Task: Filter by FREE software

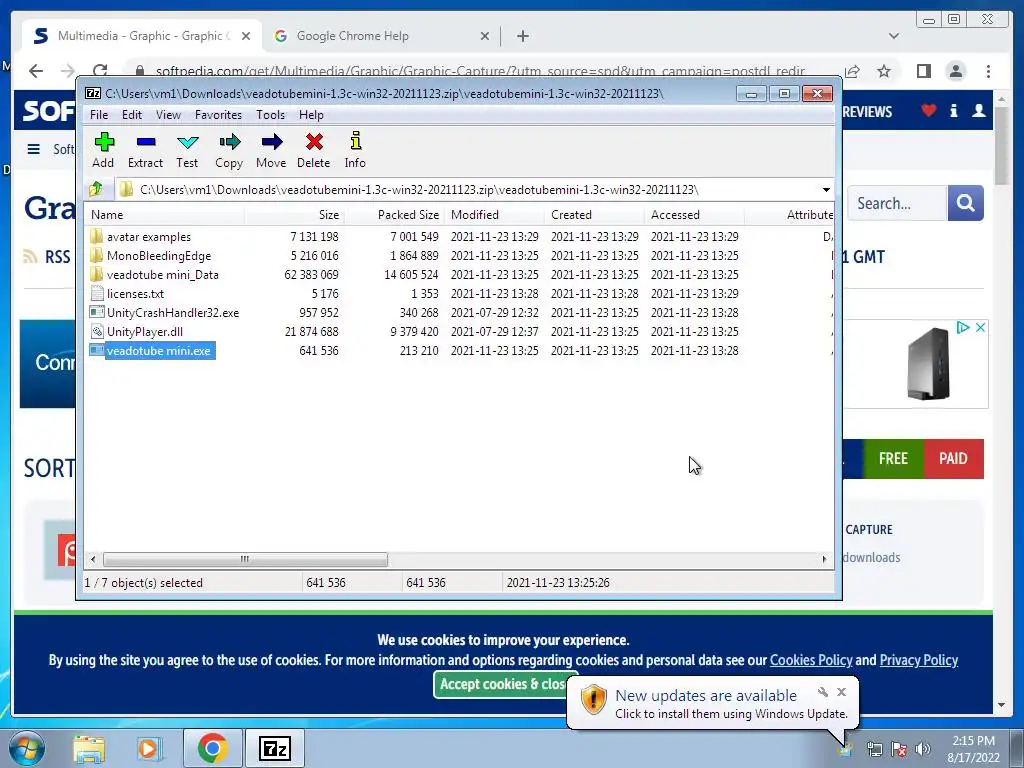Action: pos(893,458)
